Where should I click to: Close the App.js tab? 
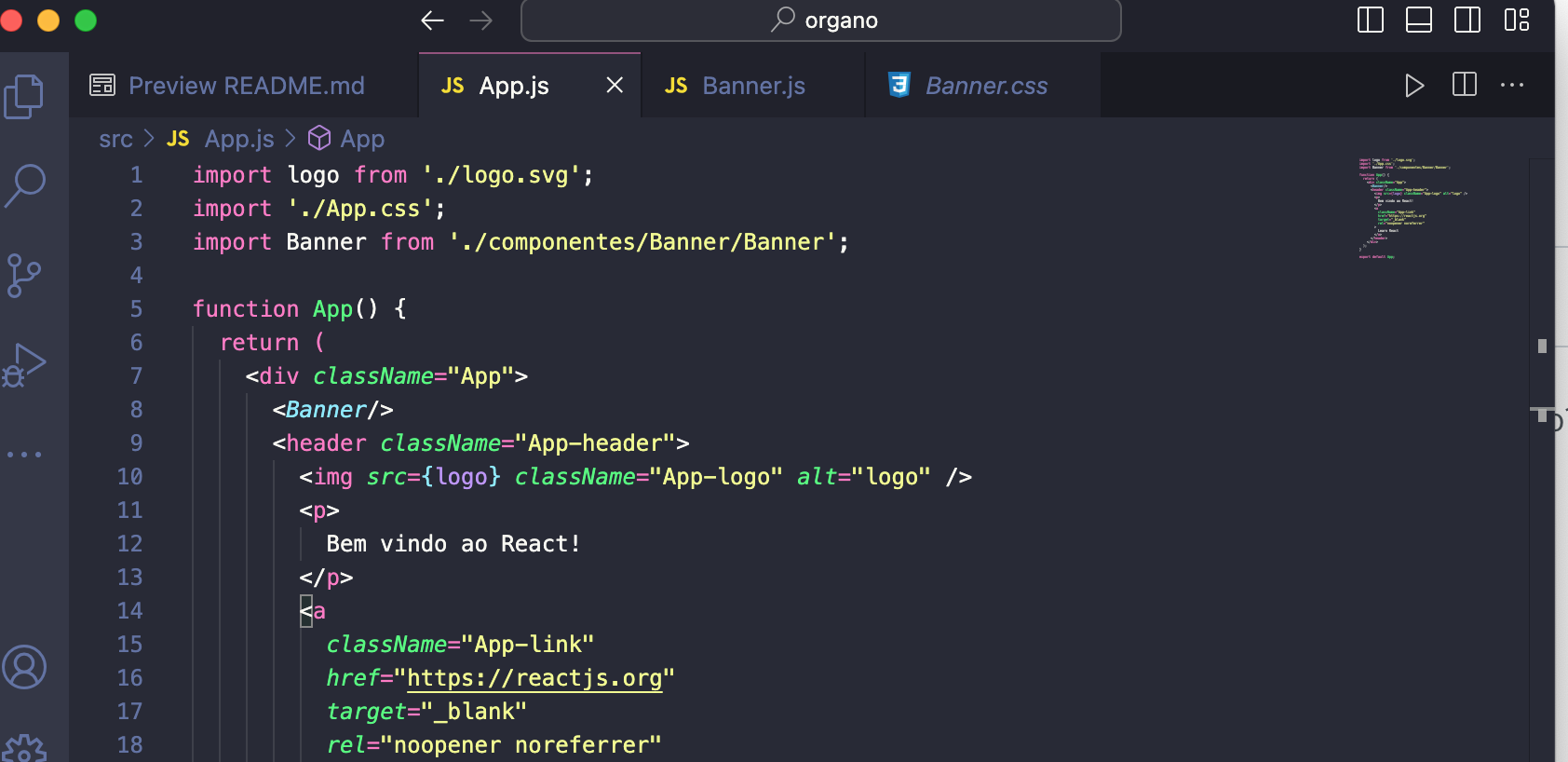615,86
